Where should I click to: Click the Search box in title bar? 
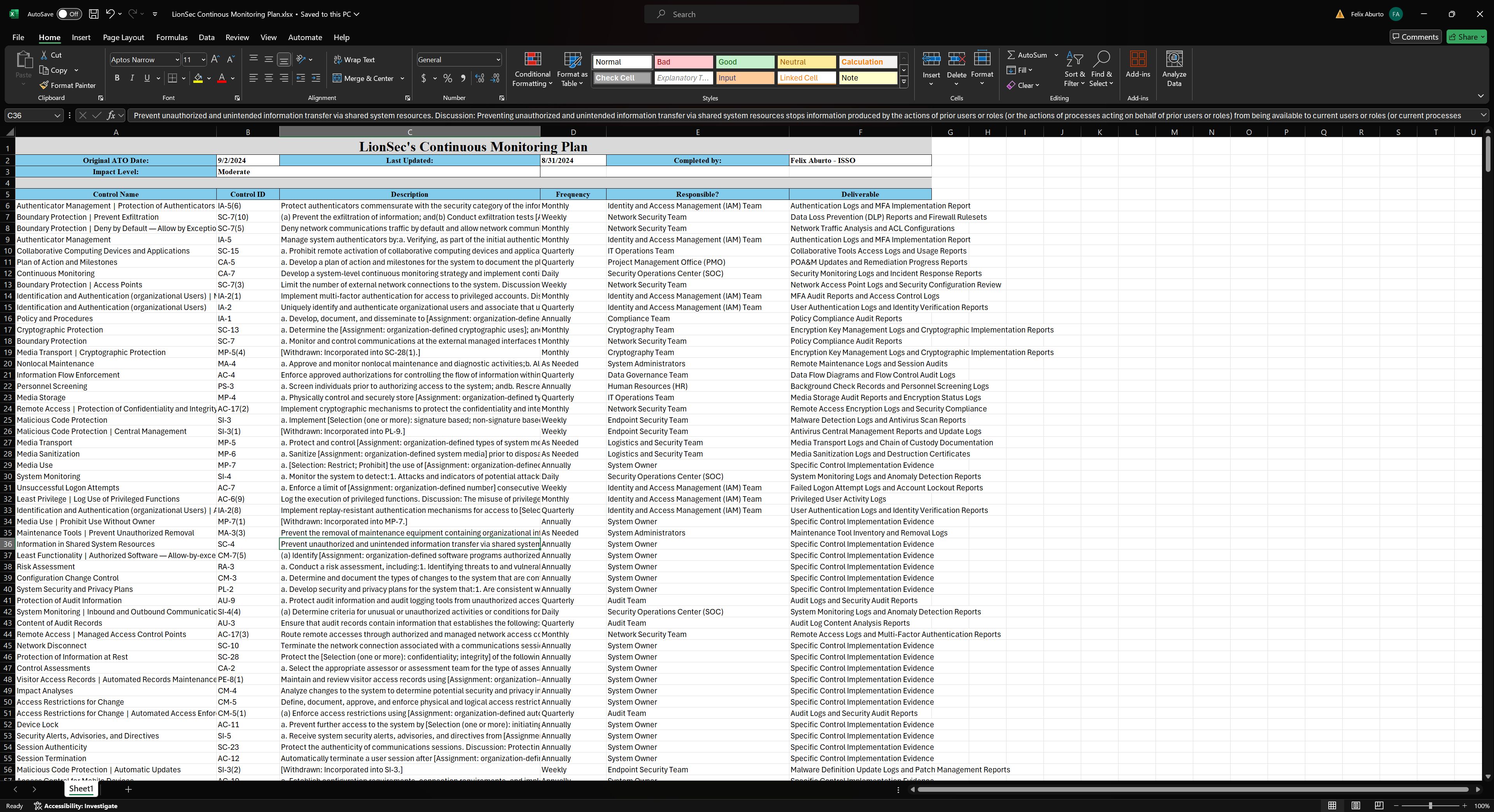click(751, 14)
